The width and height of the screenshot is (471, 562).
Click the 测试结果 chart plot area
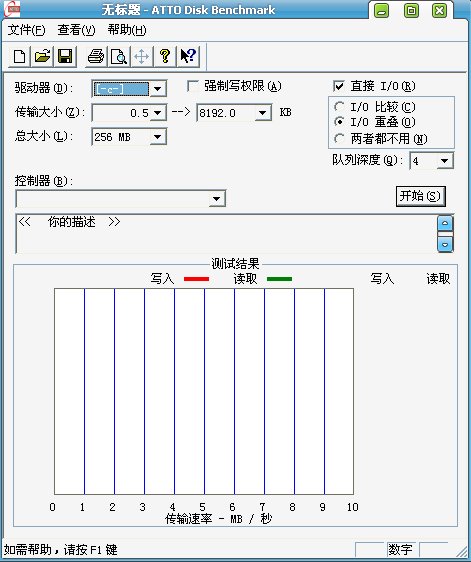click(204, 391)
